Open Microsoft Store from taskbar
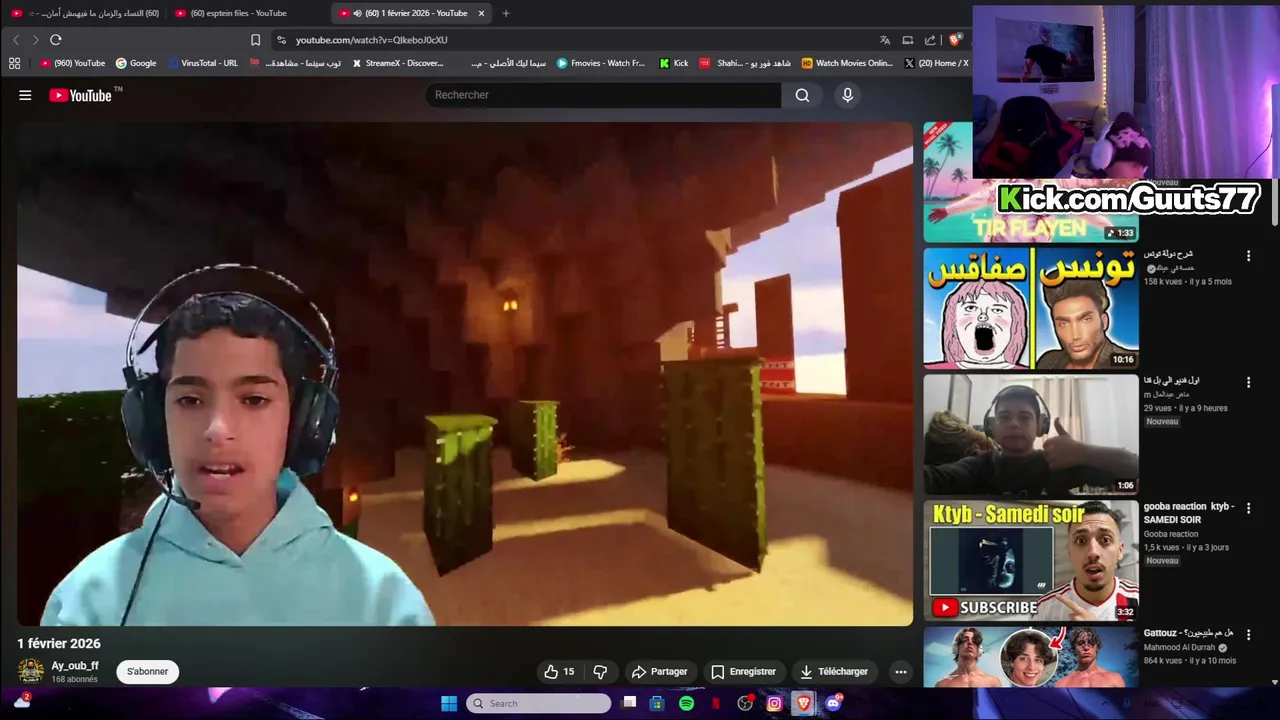 click(657, 703)
